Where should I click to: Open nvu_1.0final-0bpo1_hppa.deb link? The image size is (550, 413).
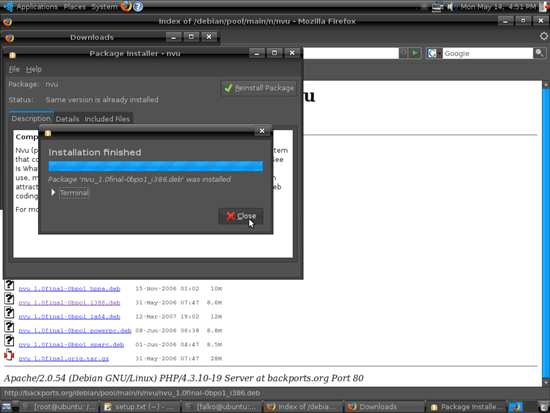69,289
